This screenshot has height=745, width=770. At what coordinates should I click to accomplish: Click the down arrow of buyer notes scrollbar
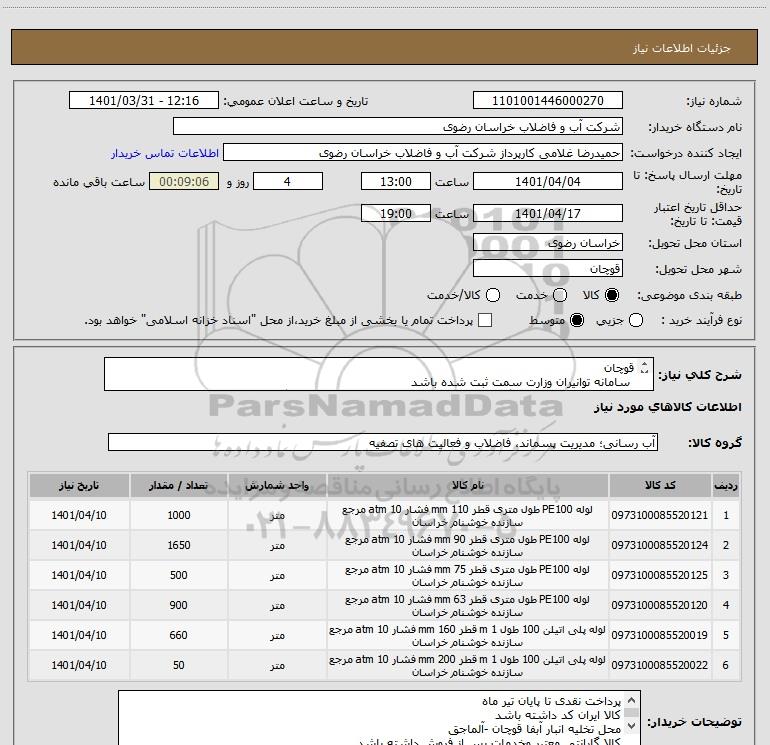(632, 725)
